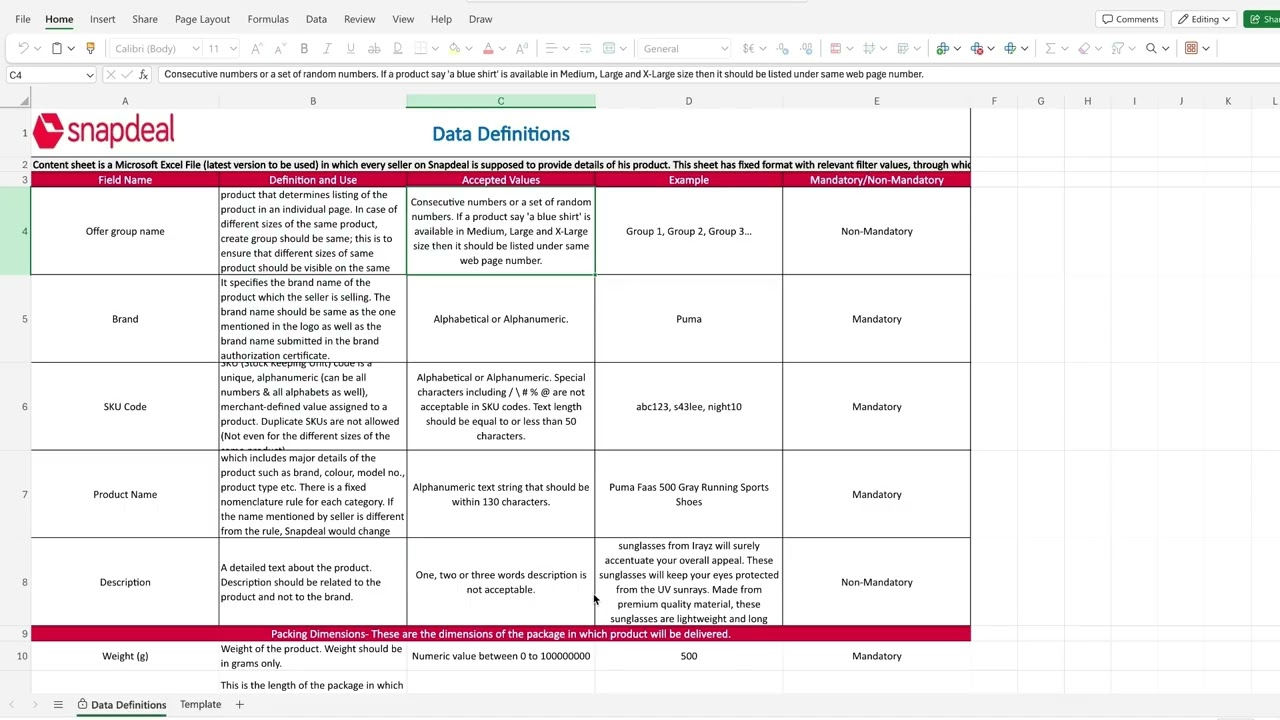Click the Insert cells icon

click(x=942, y=48)
